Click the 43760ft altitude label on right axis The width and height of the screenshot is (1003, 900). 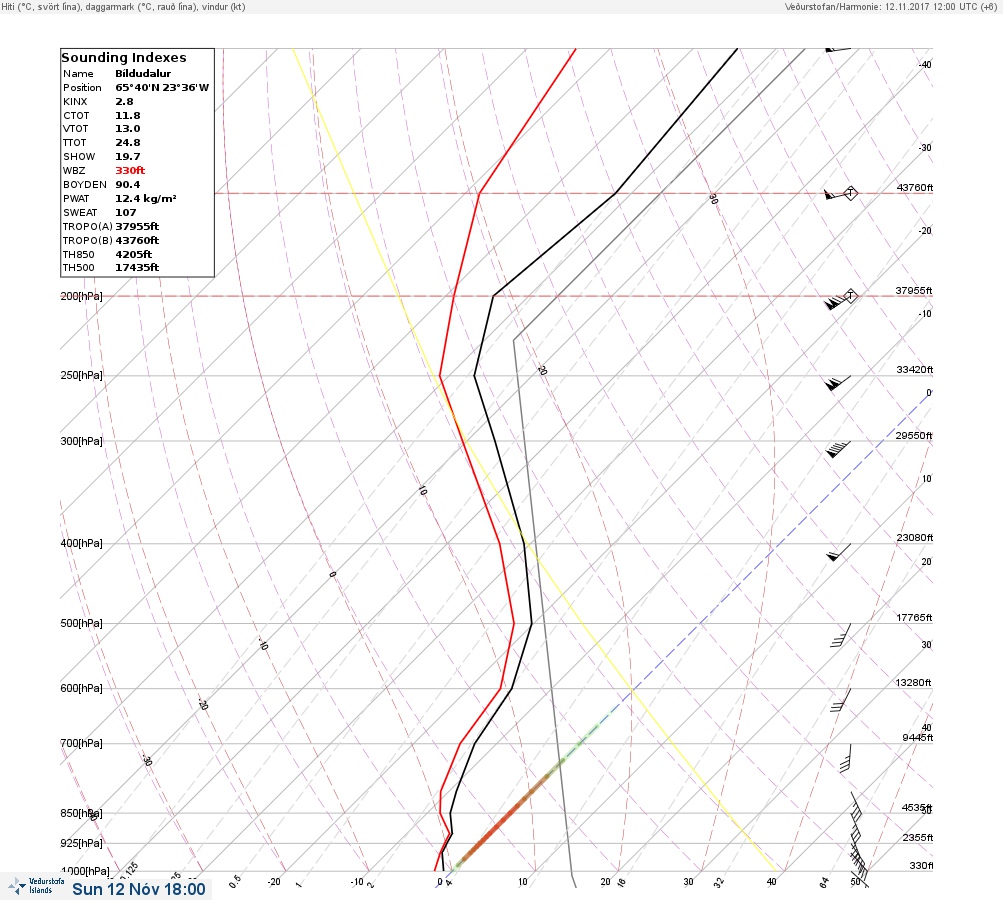coord(915,187)
